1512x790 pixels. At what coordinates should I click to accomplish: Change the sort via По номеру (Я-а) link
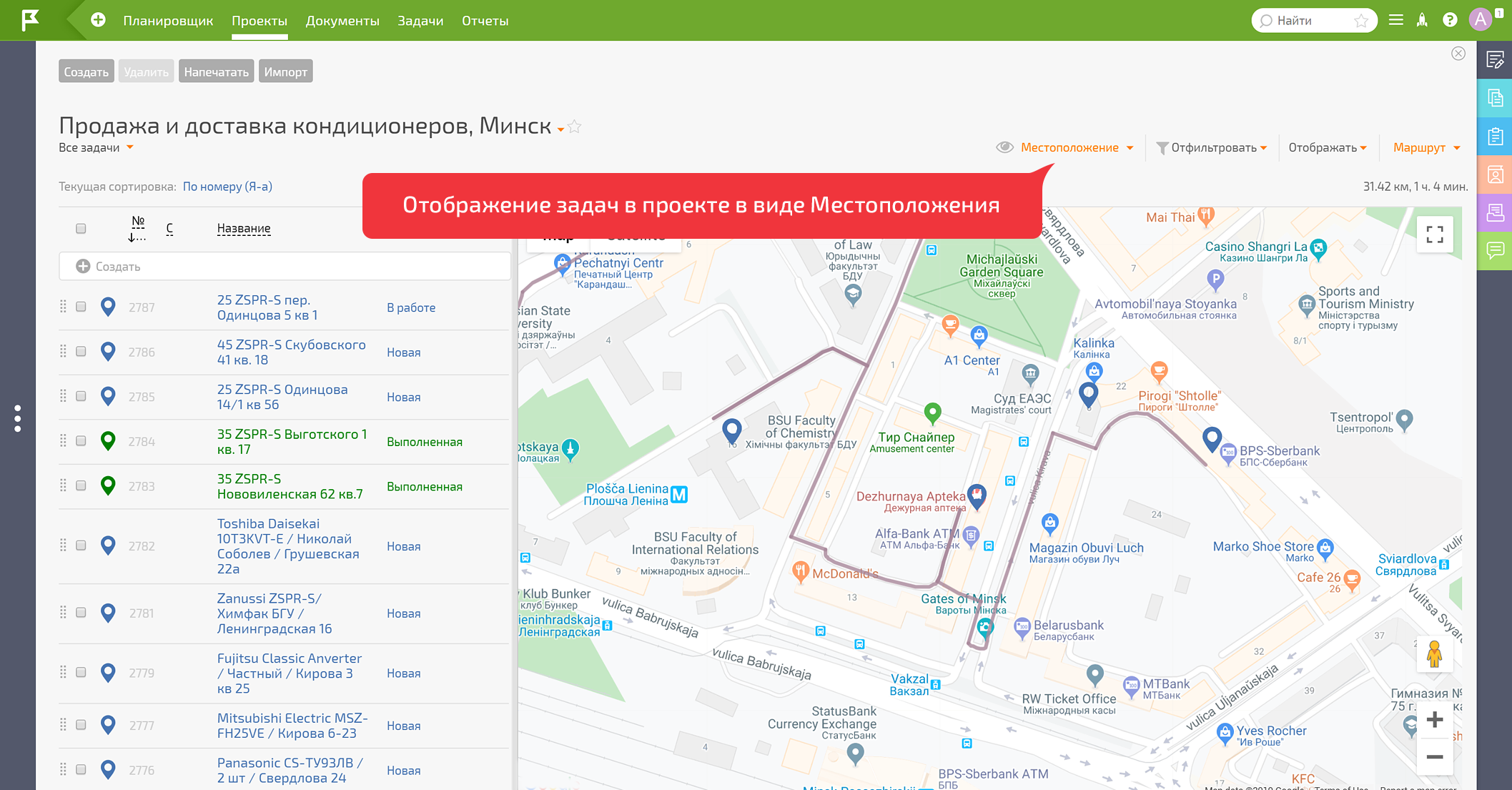click(x=227, y=187)
